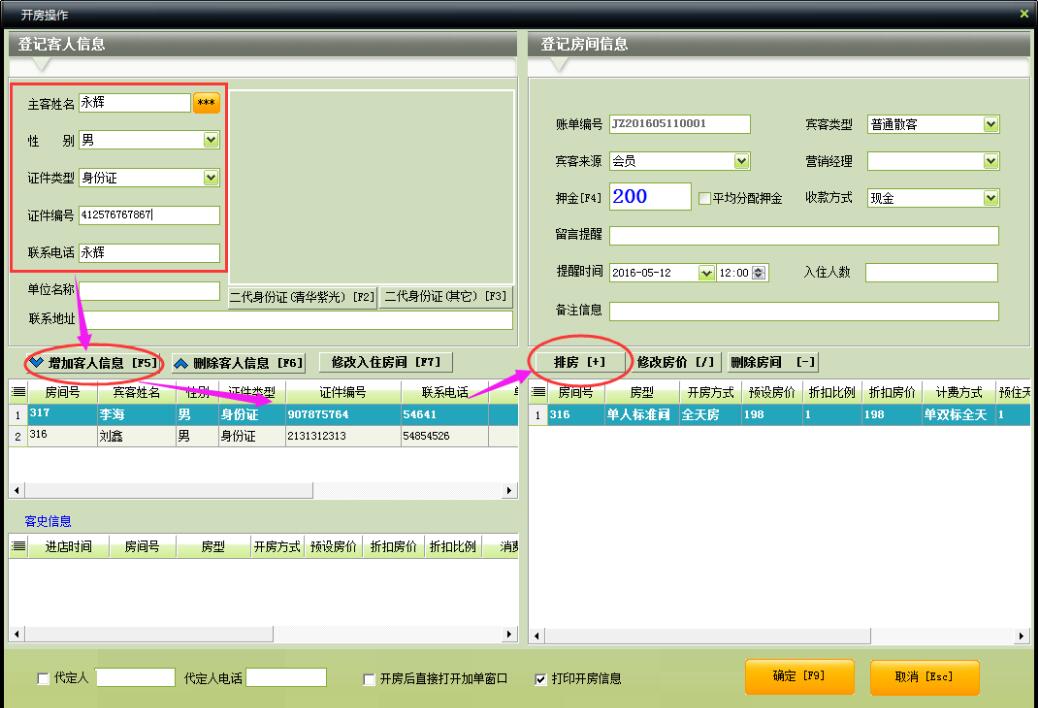1038x708 pixels.
Task: Click phone cell 54641
Action: coord(444,415)
